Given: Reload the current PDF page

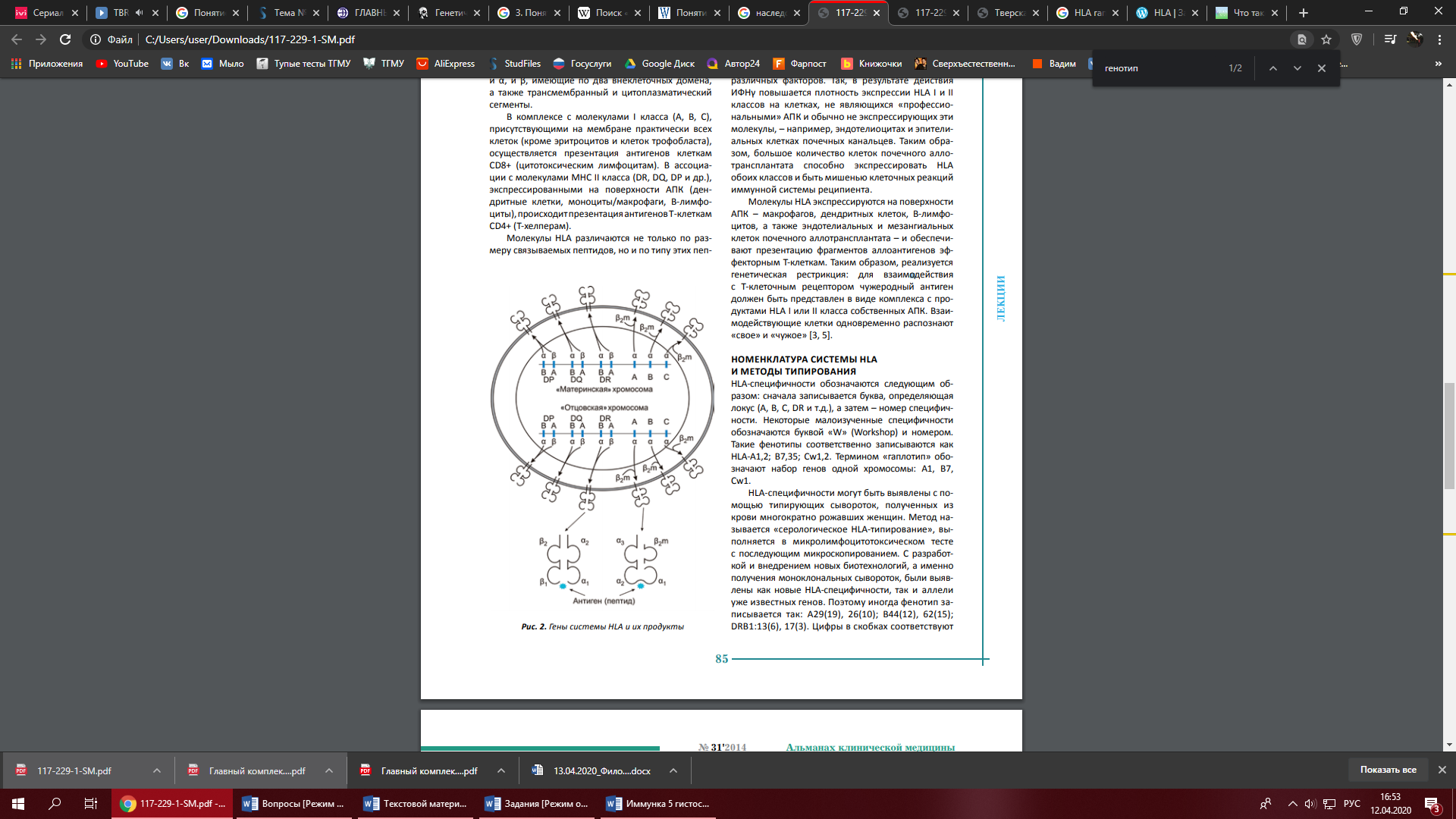Looking at the screenshot, I should [65, 39].
